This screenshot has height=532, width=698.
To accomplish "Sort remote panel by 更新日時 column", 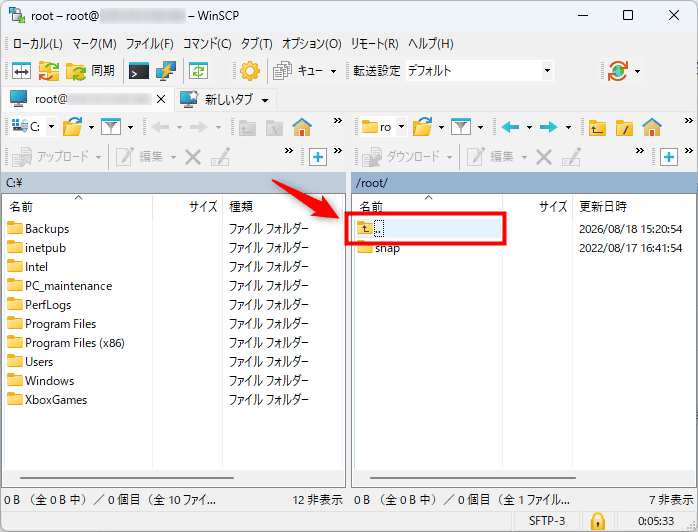I will pos(634,206).
